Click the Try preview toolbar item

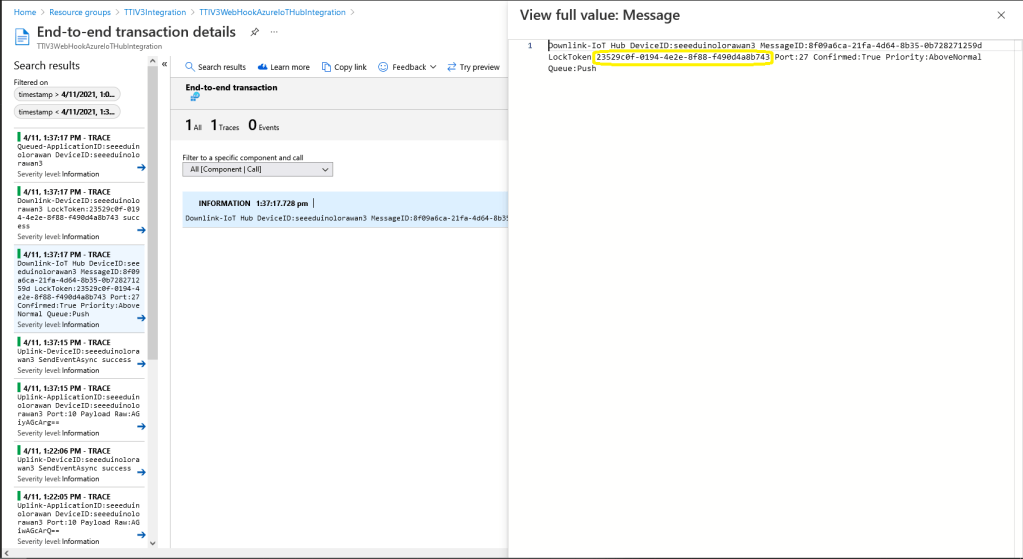[x=473, y=67]
